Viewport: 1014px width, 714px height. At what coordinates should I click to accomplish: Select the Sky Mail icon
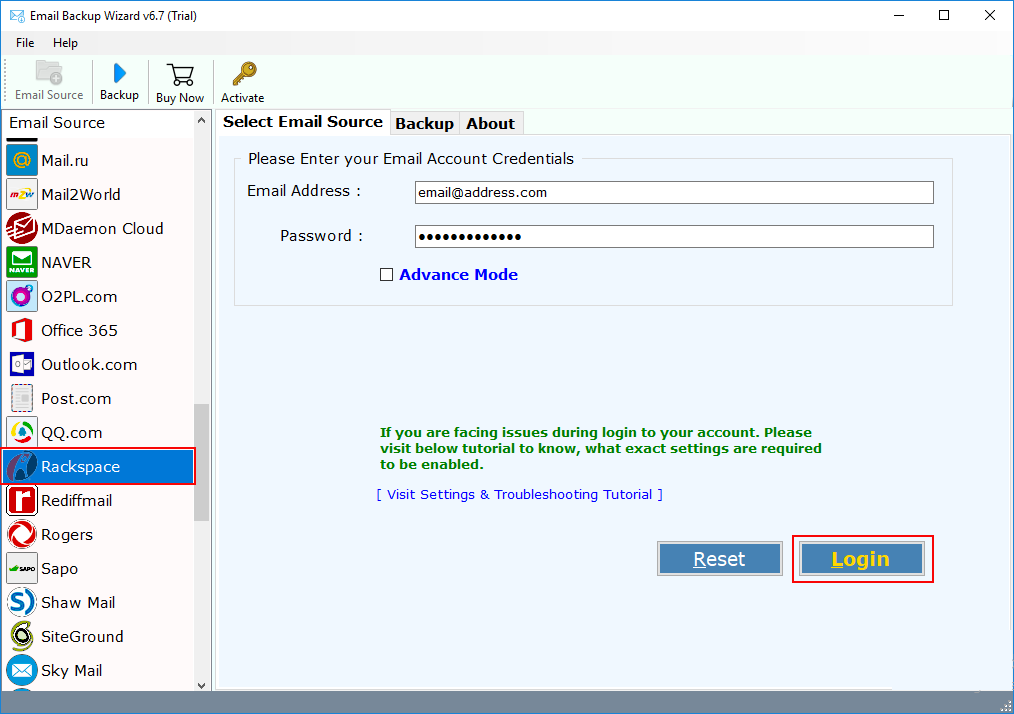pos(22,670)
